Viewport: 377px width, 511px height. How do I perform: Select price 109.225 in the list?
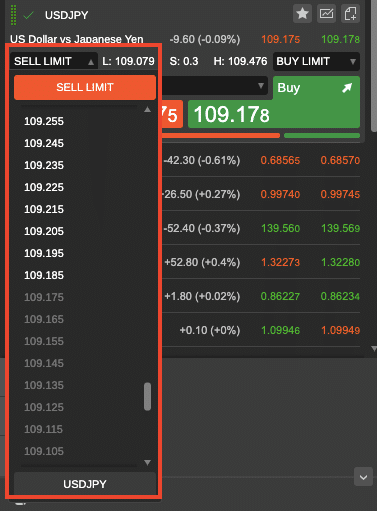click(x=44, y=187)
